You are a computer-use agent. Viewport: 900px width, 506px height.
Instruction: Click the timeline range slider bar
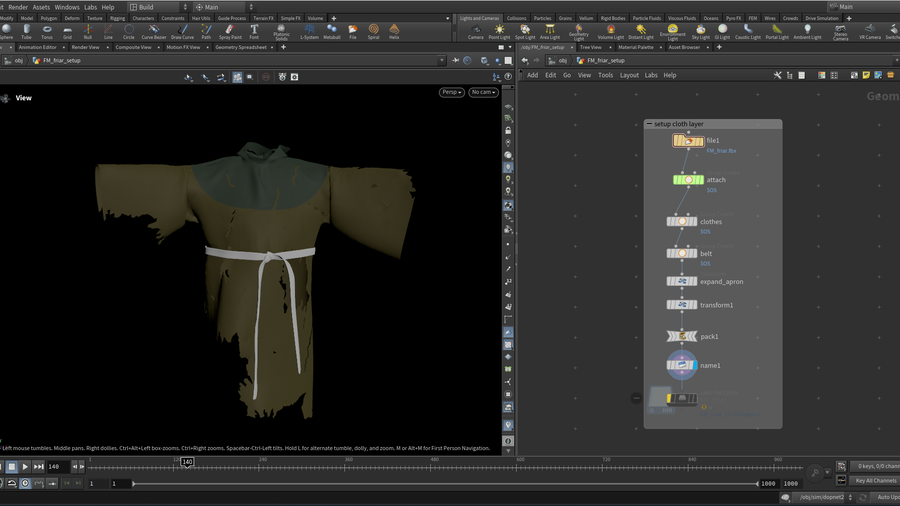coord(445,484)
